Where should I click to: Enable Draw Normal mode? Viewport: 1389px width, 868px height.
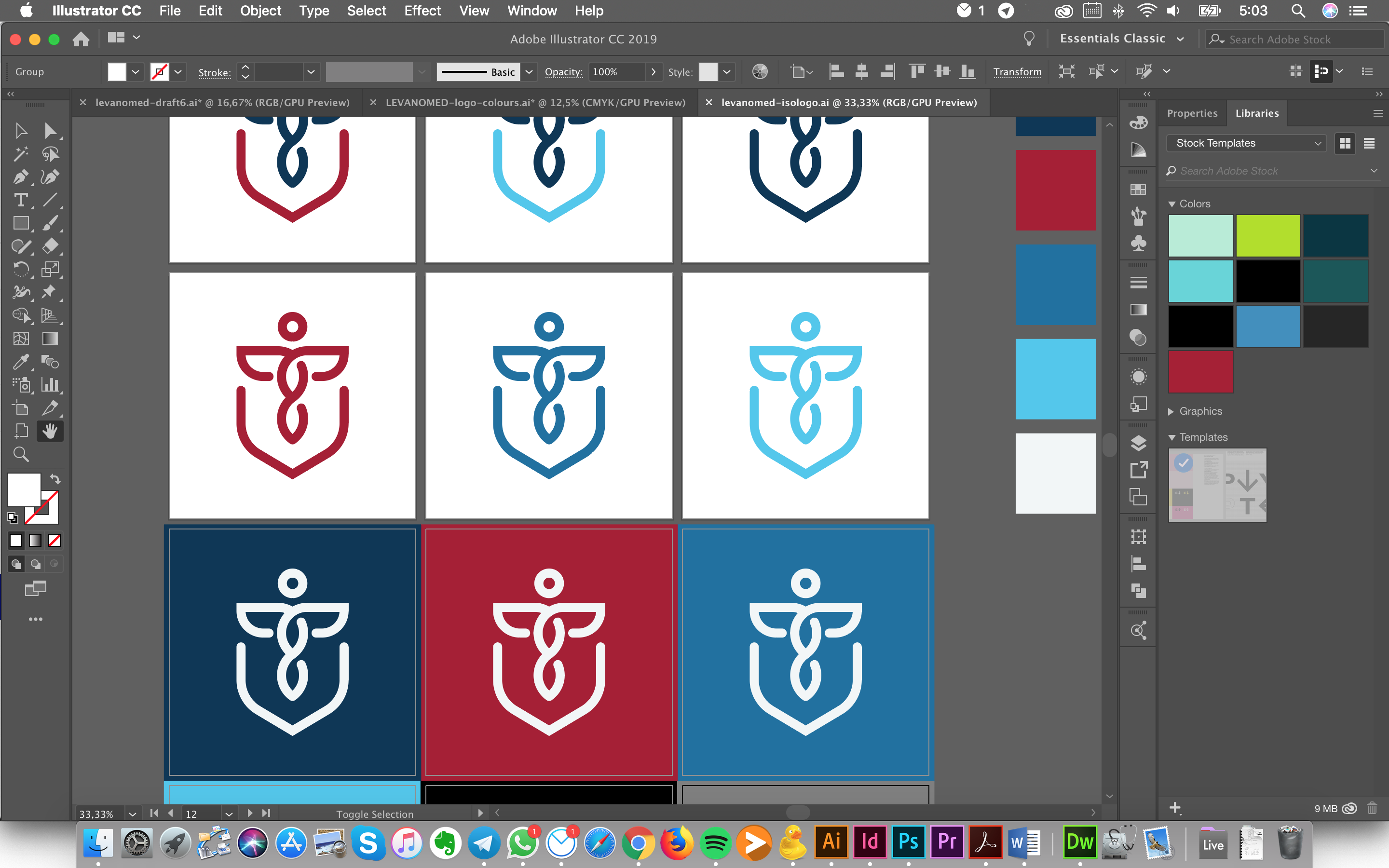(16, 564)
